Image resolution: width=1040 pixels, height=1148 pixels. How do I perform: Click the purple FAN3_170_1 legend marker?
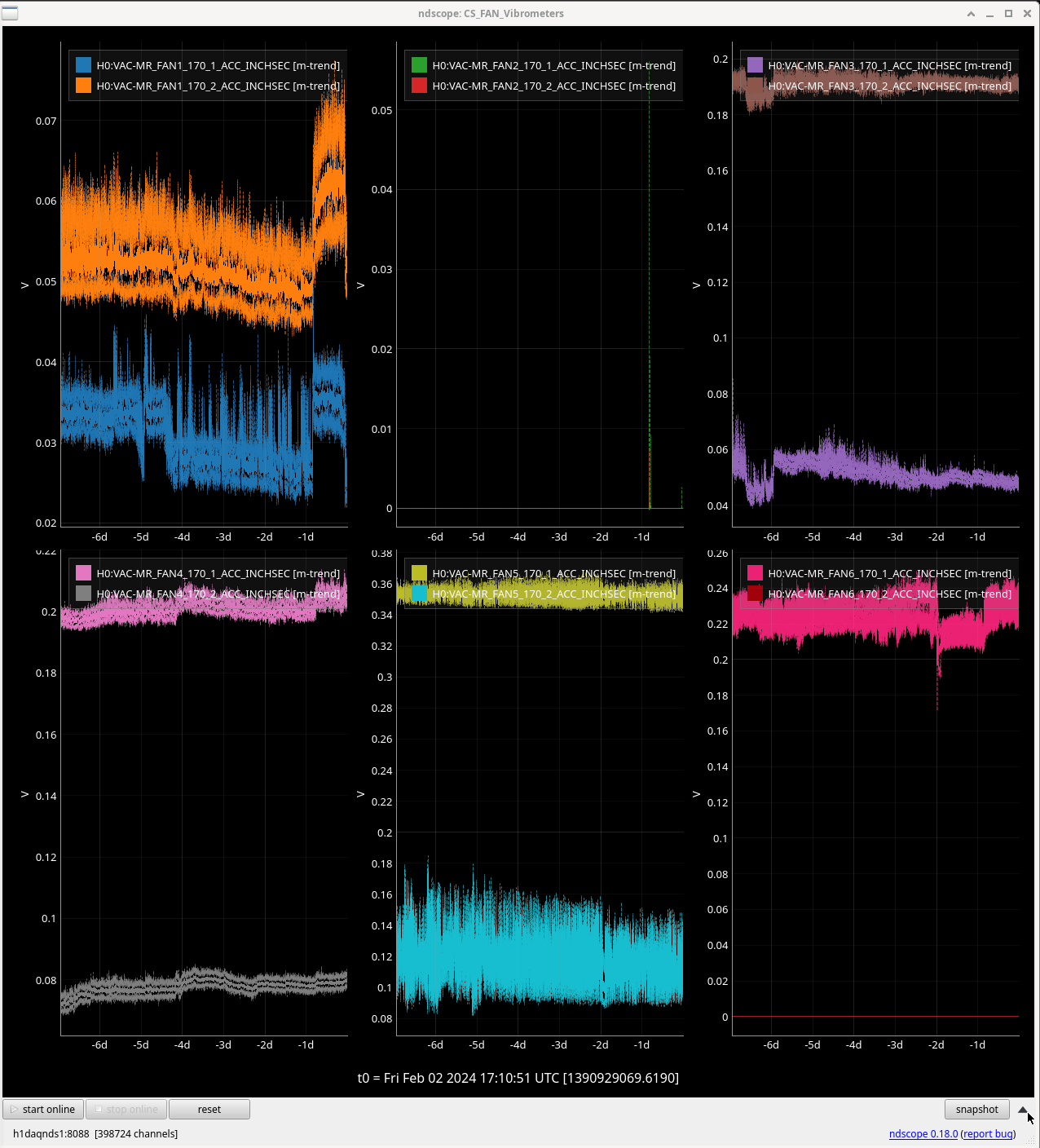(x=755, y=65)
